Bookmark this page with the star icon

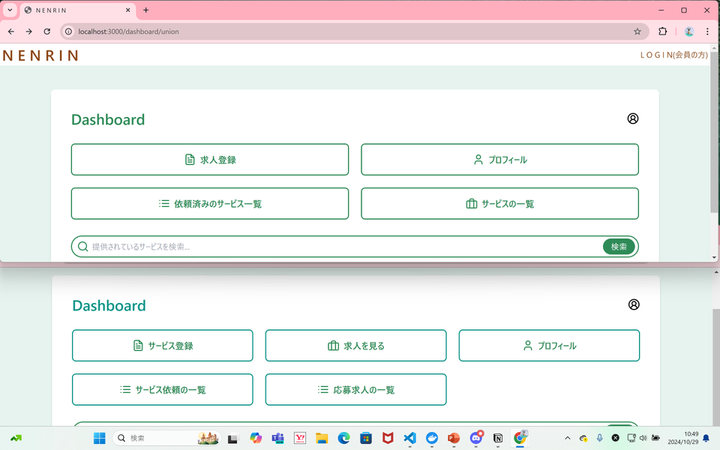pos(637,31)
